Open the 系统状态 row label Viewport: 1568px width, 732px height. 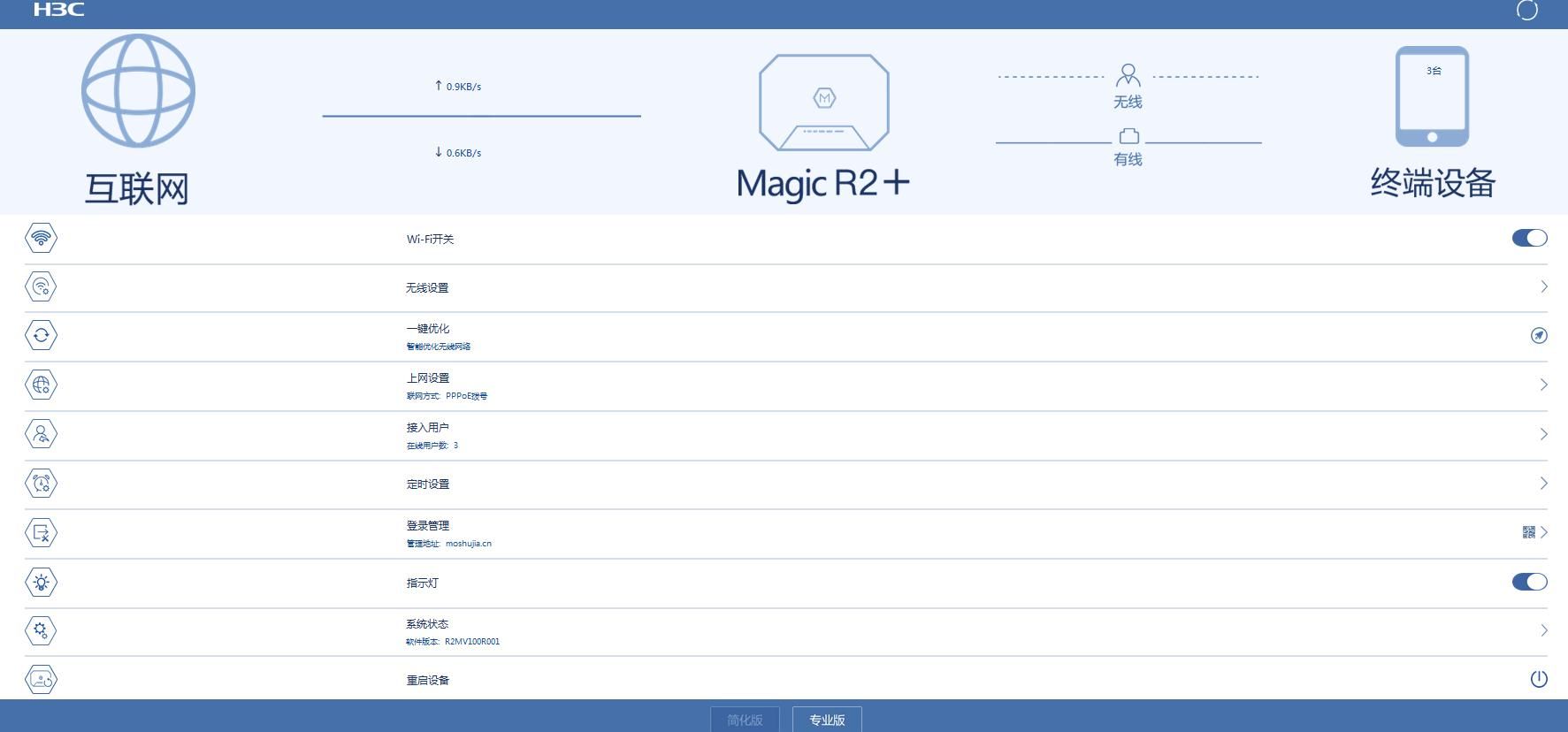pos(427,624)
